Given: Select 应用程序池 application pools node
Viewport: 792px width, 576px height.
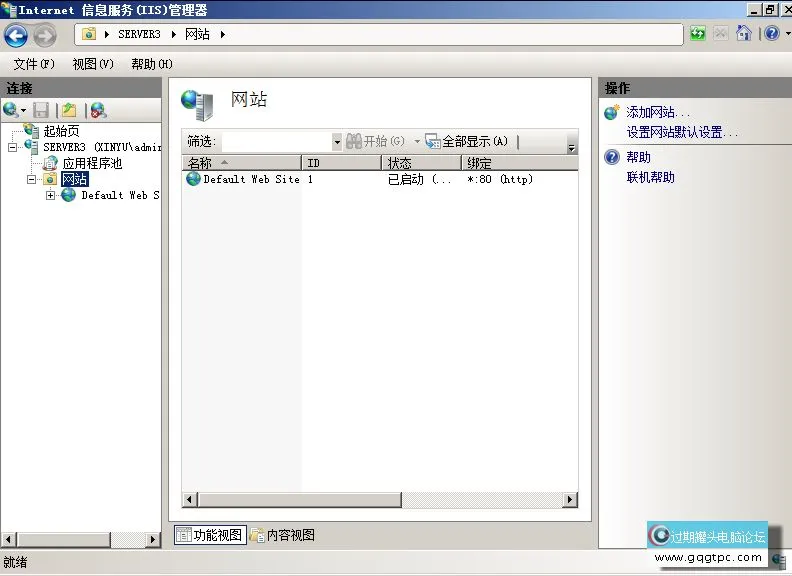Looking at the screenshot, I should (92, 163).
